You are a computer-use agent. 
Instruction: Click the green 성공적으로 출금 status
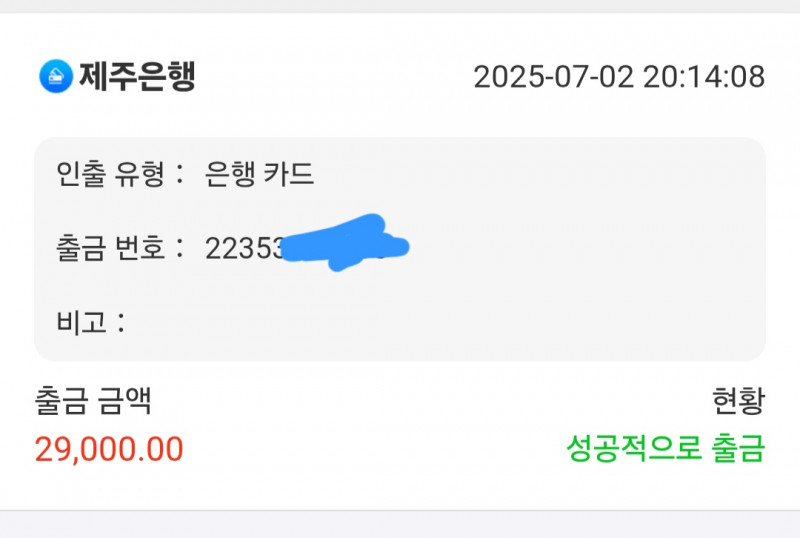click(665, 448)
